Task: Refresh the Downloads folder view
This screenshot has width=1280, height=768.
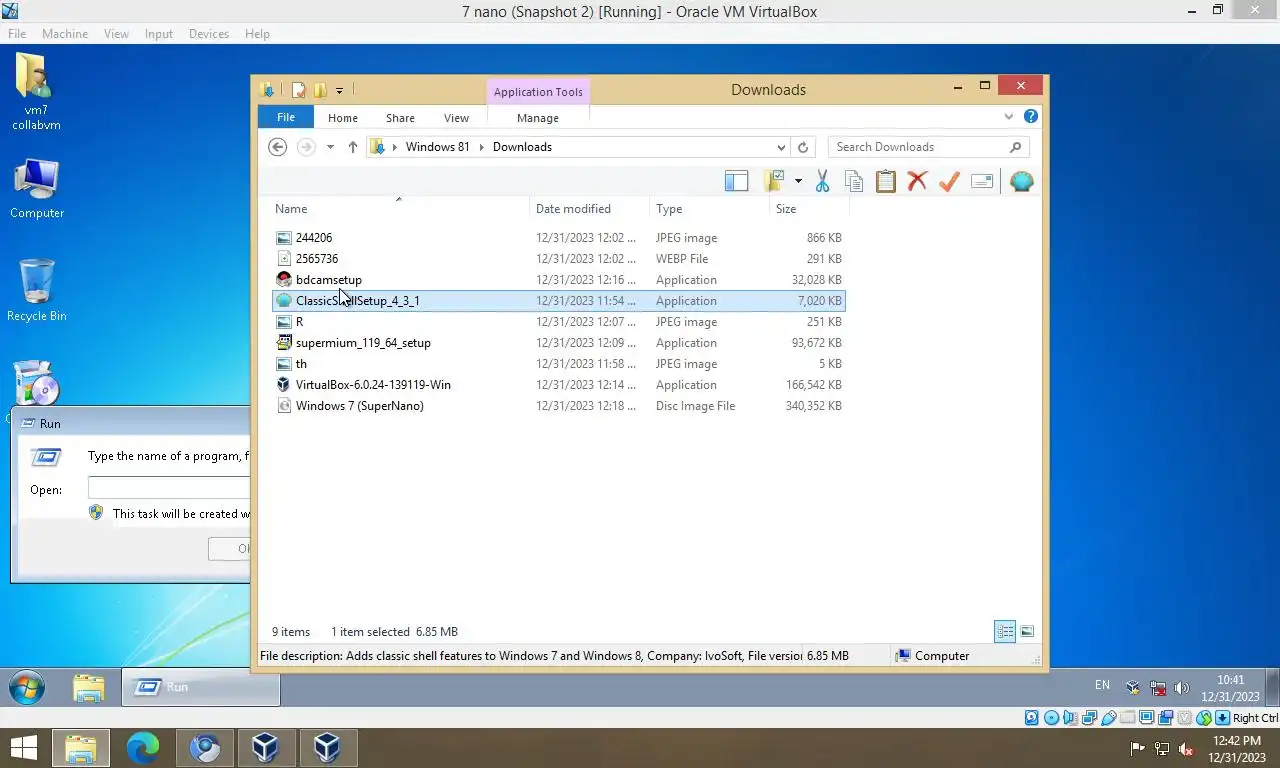Action: 802,147
